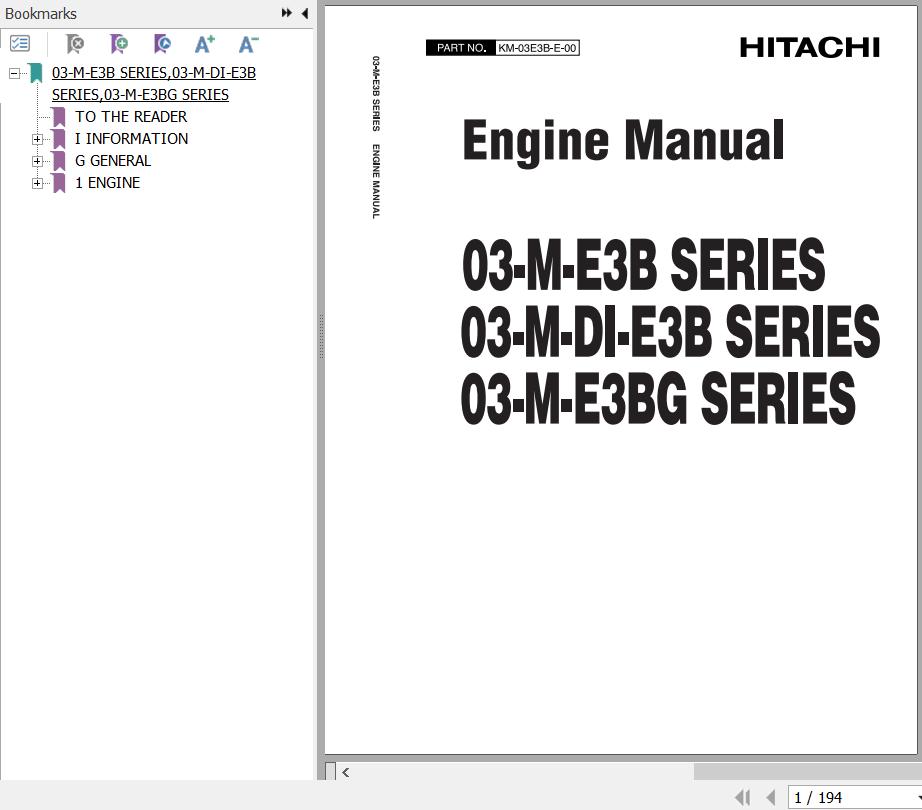Select the I INFORMATION bookmark

click(131, 139)
